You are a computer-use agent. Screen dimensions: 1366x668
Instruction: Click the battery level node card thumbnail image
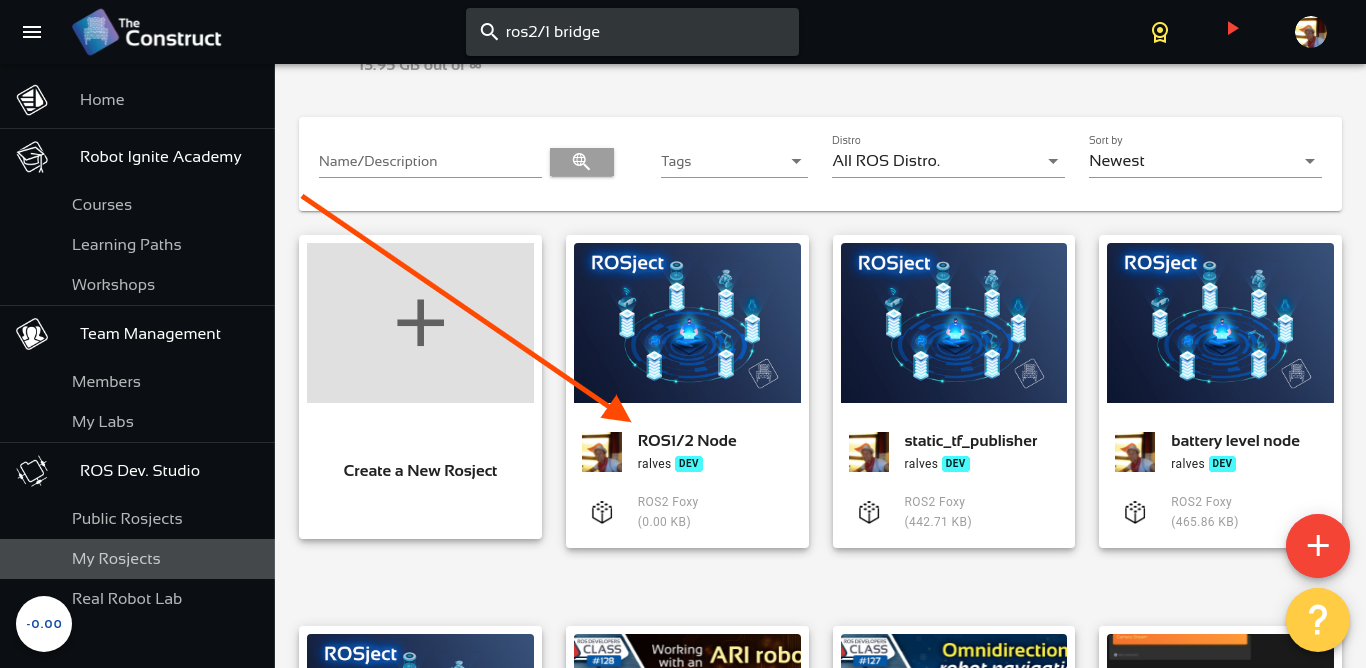pyautogui.click(x=1220, y=323)
